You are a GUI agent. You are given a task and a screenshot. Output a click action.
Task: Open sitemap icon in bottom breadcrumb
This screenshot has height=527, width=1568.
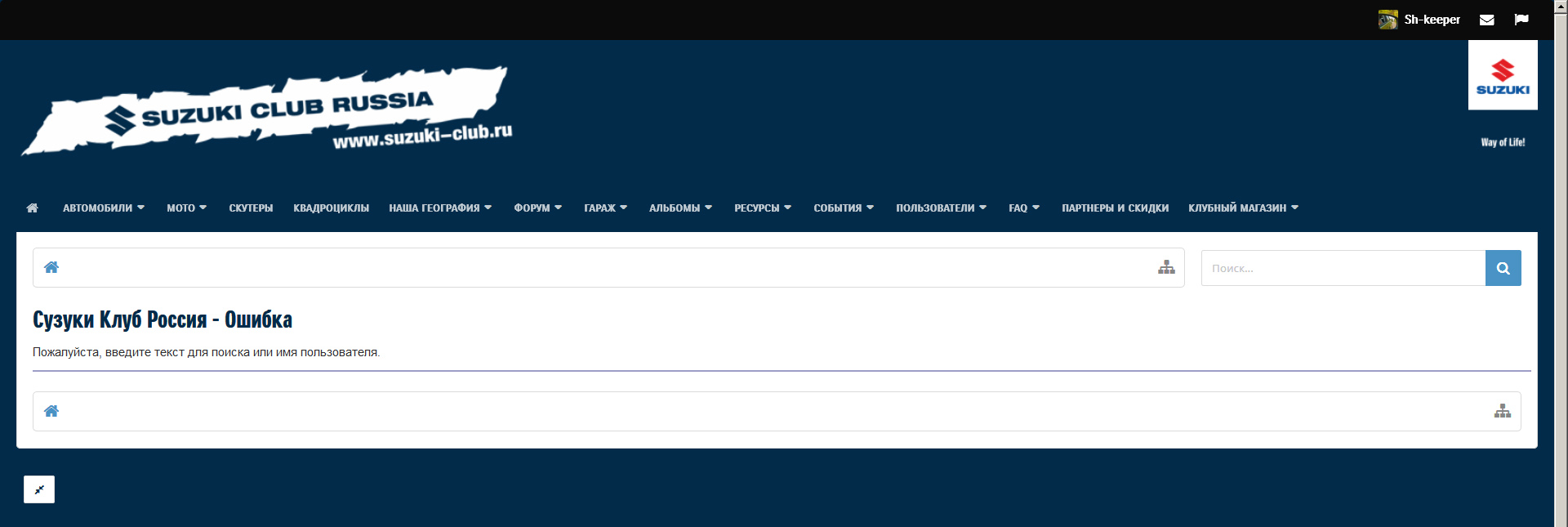click(x=1502, y=411)
